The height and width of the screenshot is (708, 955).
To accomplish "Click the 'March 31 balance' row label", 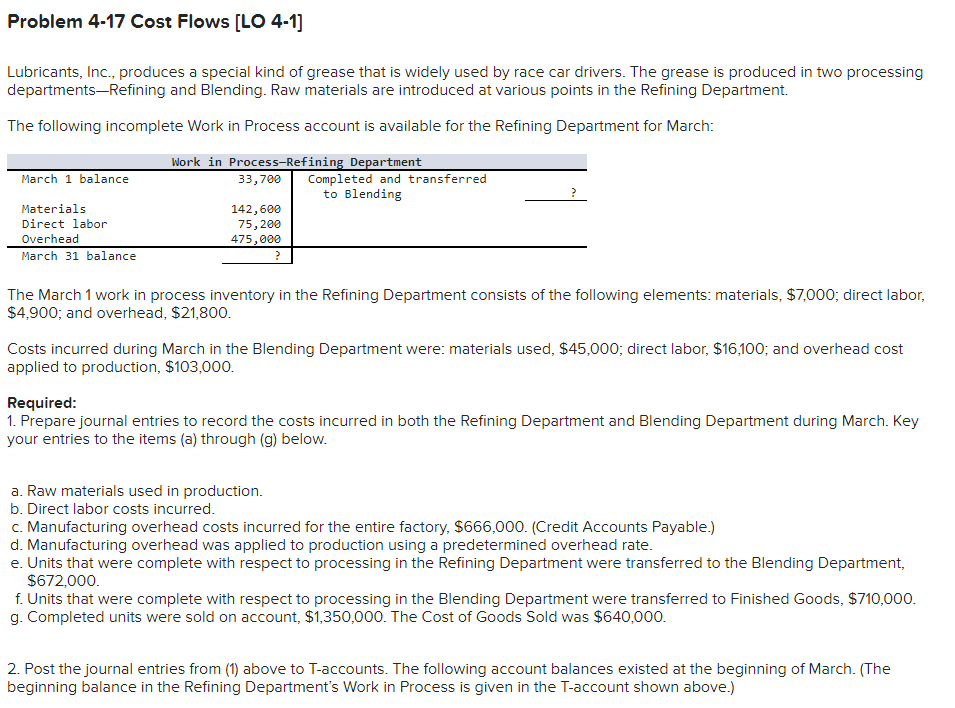I will (79, 257).
